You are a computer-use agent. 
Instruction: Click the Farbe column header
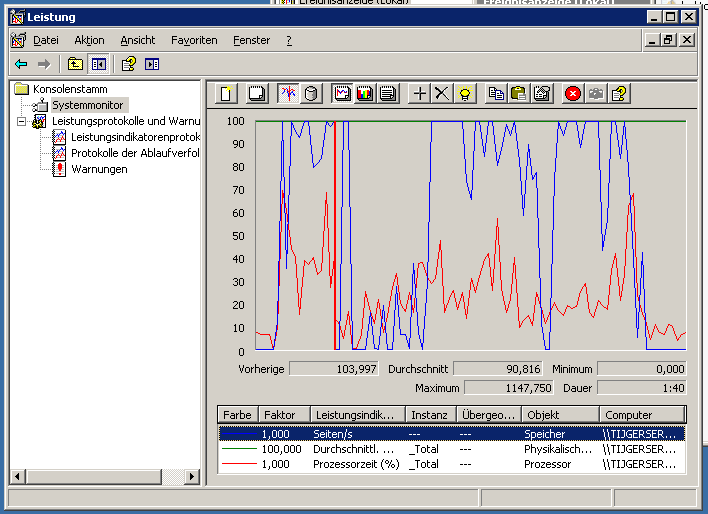click(x=238, y=415)
